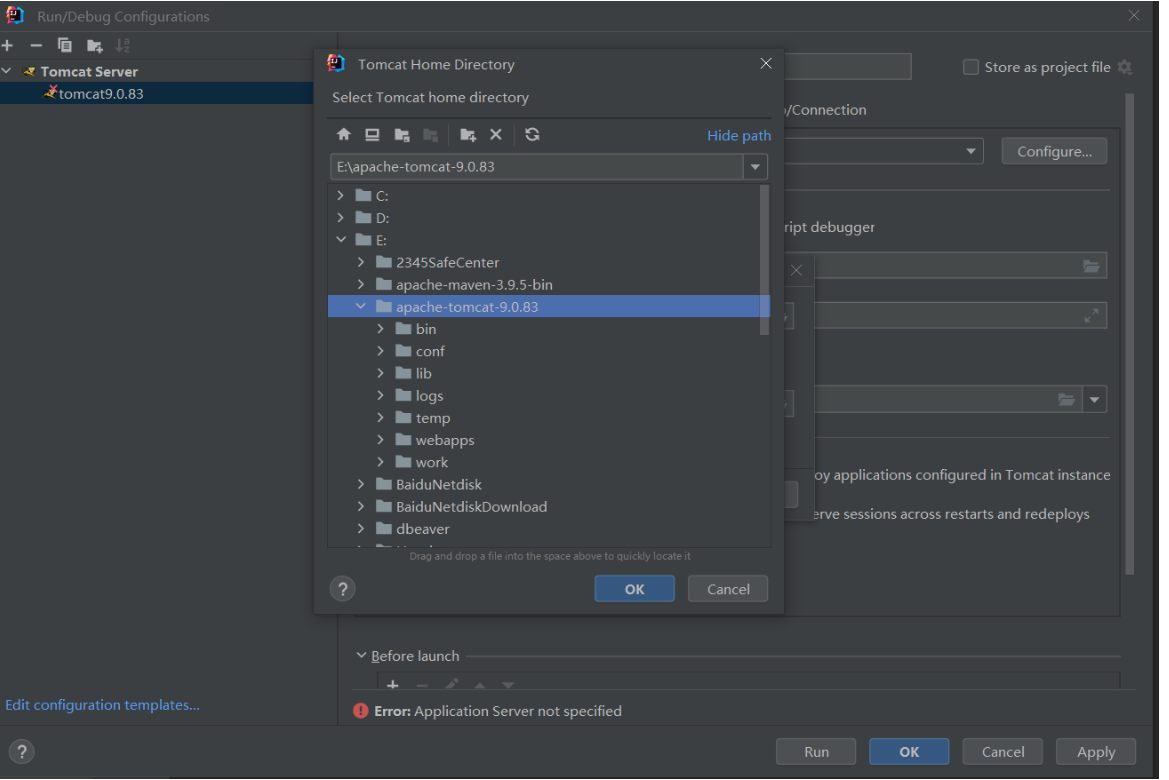The image size is (1169, 780).
Task: Click Apply button in Run/Debug Configurations
Action: (x=1096, y=752)
